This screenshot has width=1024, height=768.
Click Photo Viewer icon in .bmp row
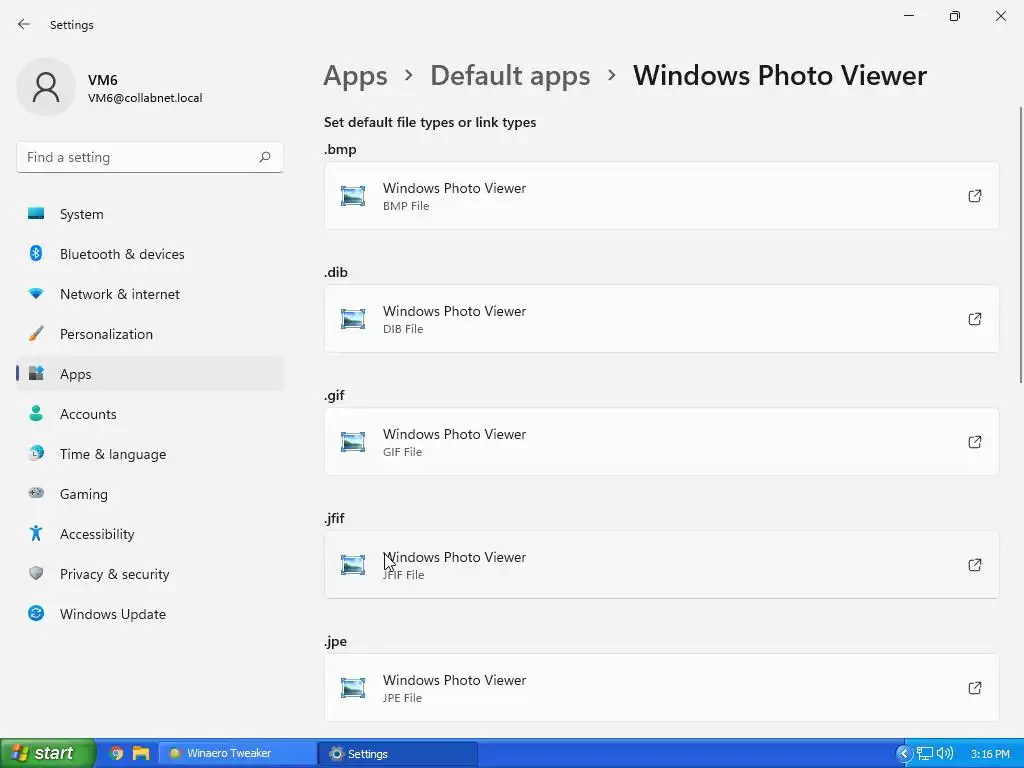[x=353, y=196]
